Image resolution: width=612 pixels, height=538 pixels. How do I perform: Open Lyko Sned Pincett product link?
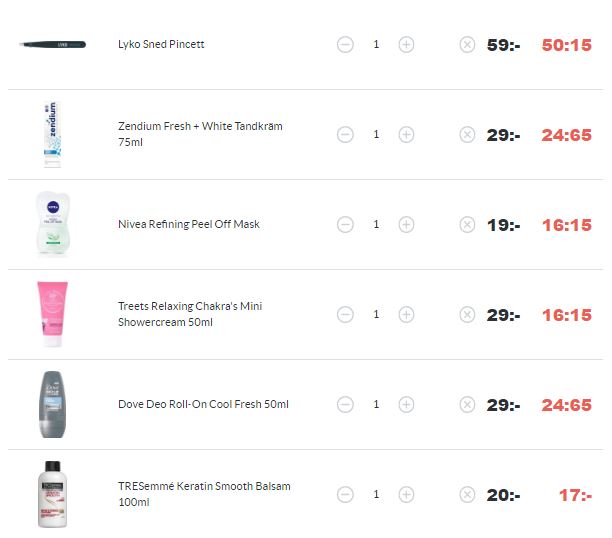tap(161, 44)
